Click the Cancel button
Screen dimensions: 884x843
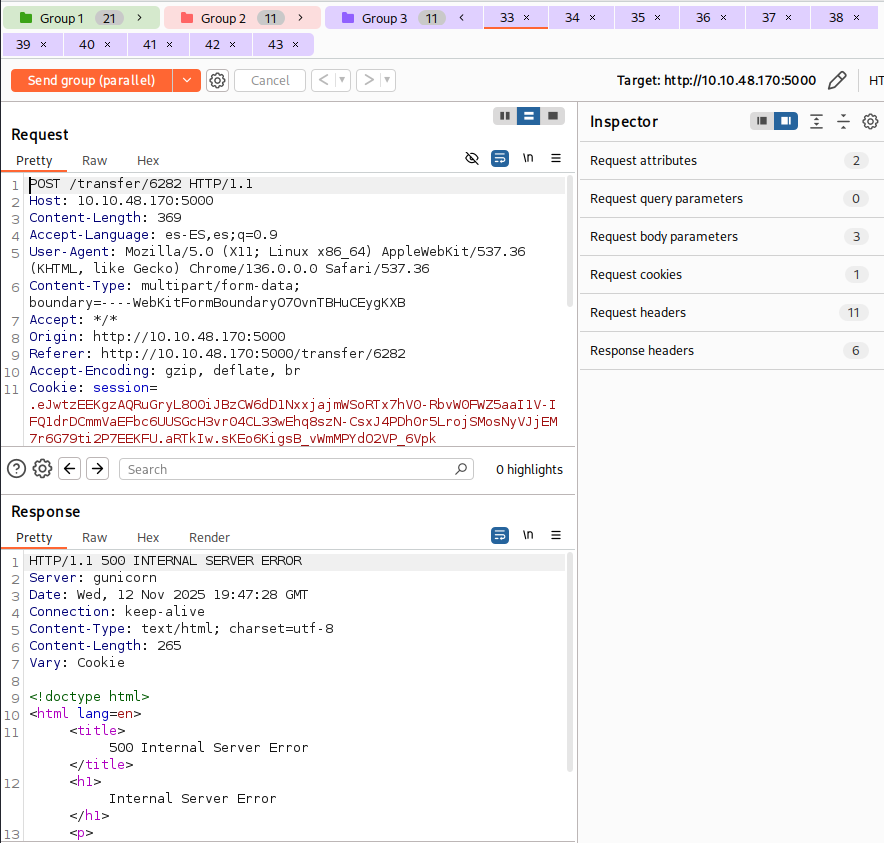click(x=270, y=81)
